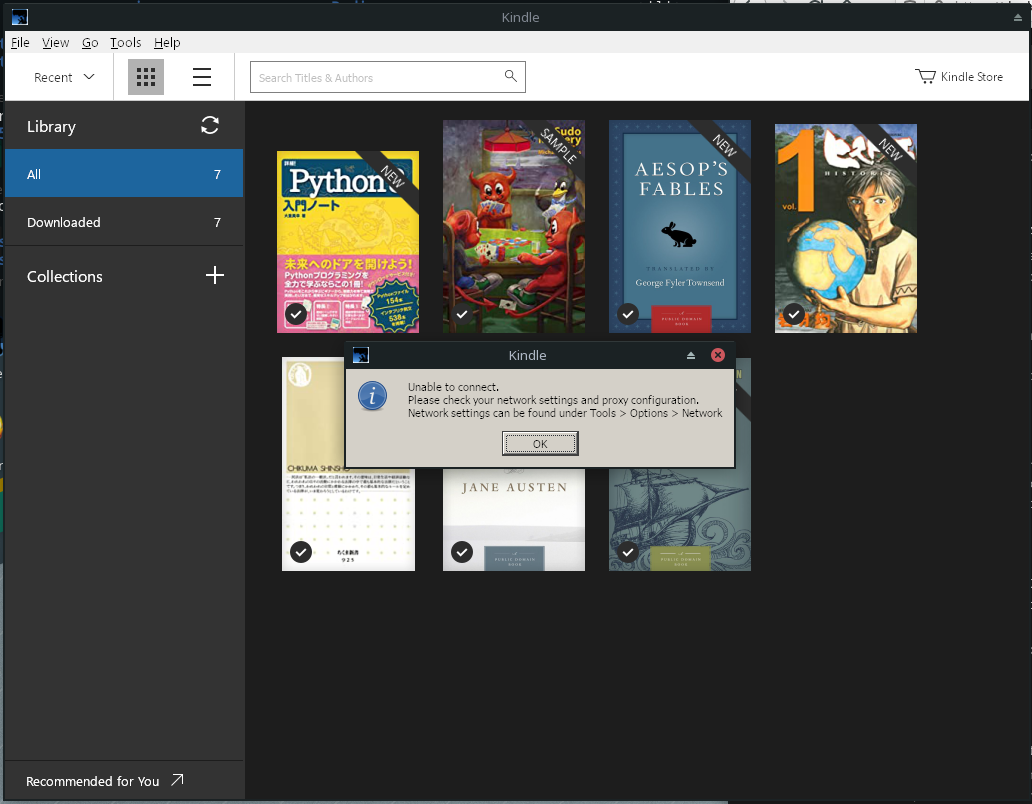Open the Recent sort dropdown
Screen dimensions: 1032x804
click(64, 77)
